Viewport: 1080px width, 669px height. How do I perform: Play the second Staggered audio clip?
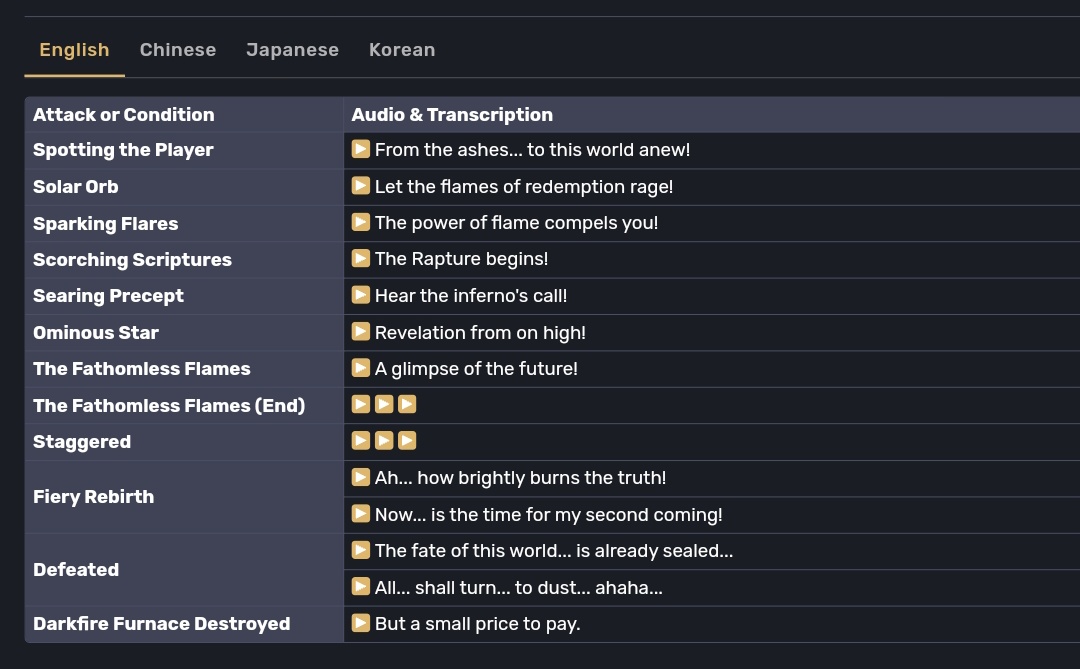click(x=384, y=440)
